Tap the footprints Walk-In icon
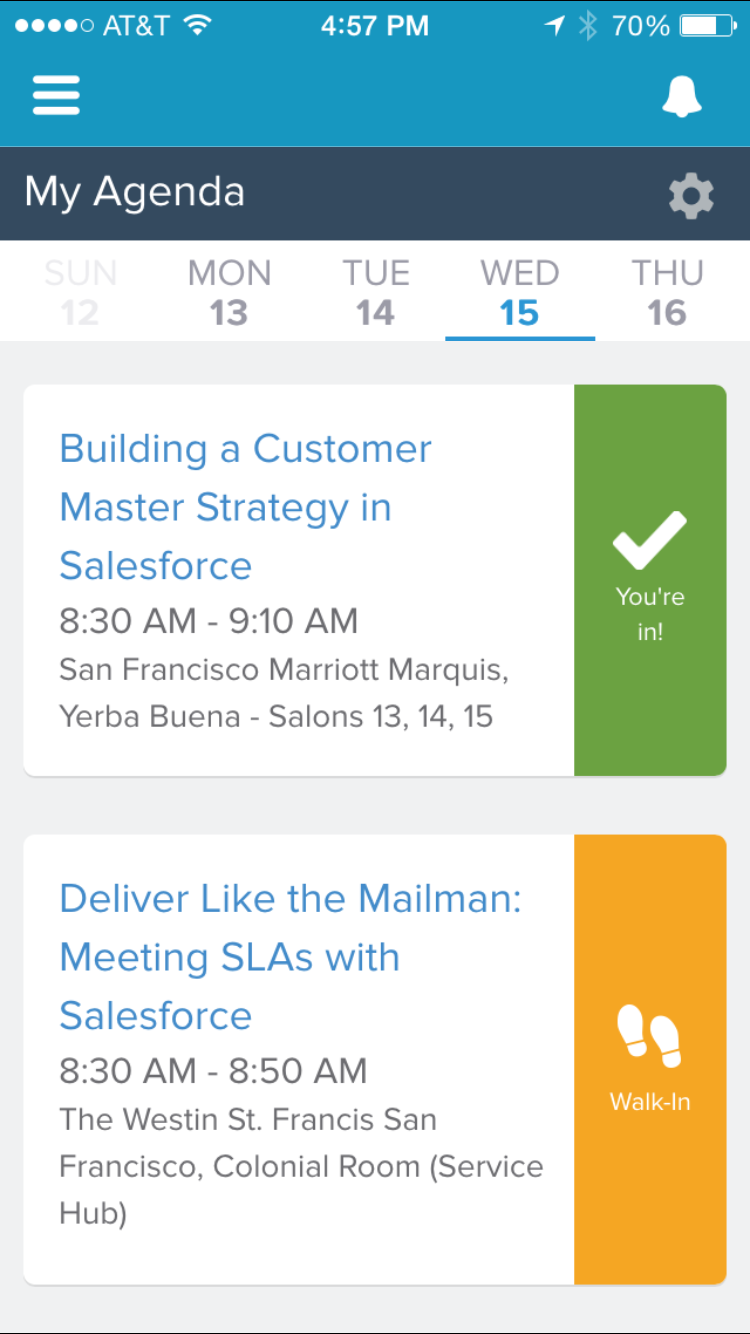 tap(648, 1036)
